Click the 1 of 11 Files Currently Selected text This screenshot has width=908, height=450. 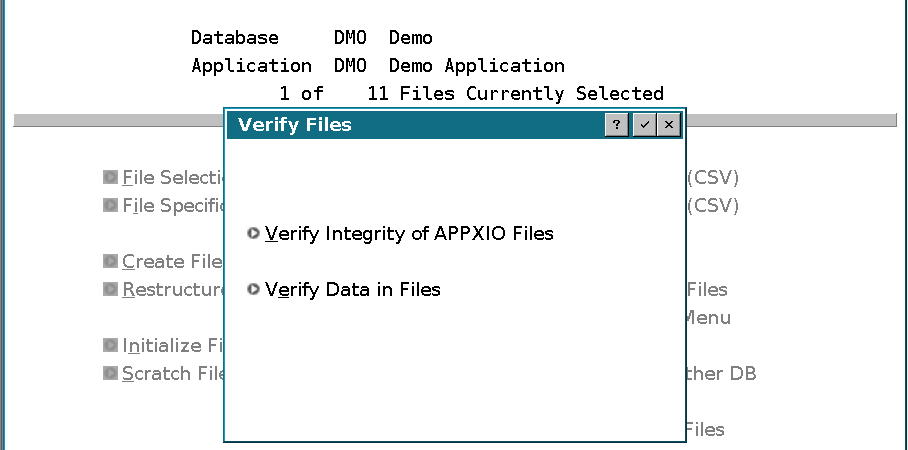tap(471, 94)
